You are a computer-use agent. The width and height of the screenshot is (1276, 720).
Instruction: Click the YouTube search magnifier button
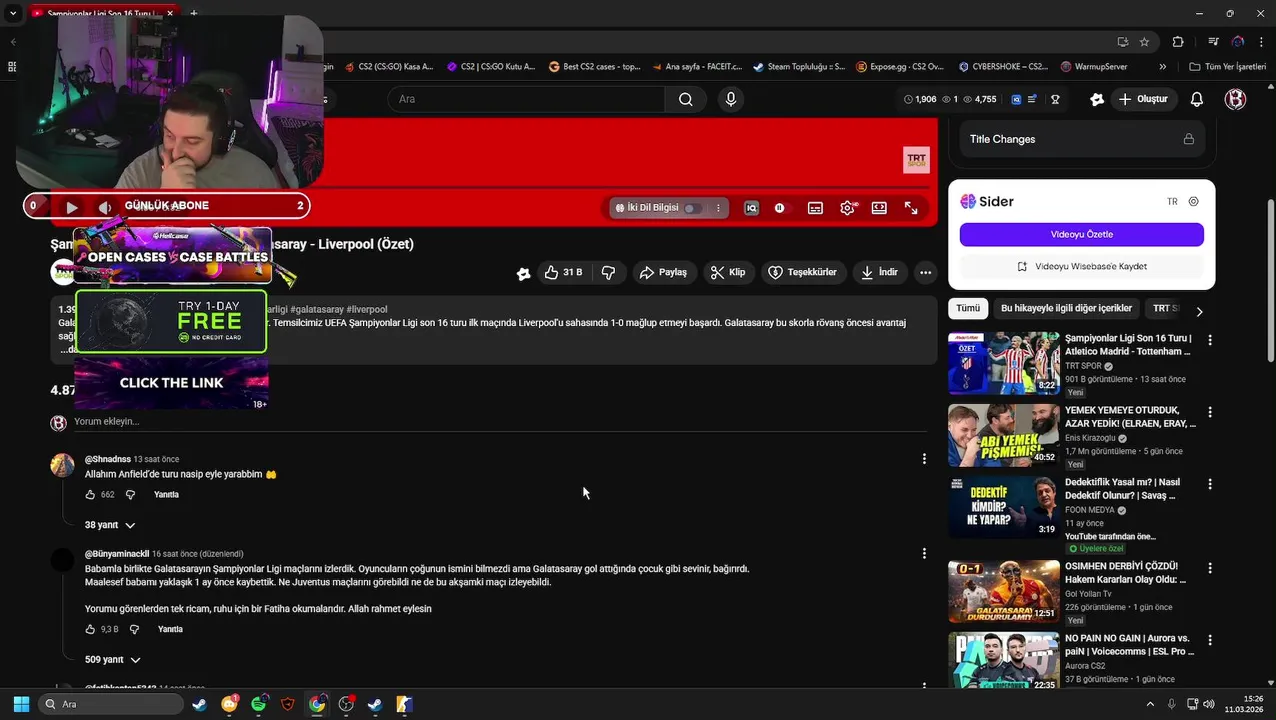pos(686,99)
